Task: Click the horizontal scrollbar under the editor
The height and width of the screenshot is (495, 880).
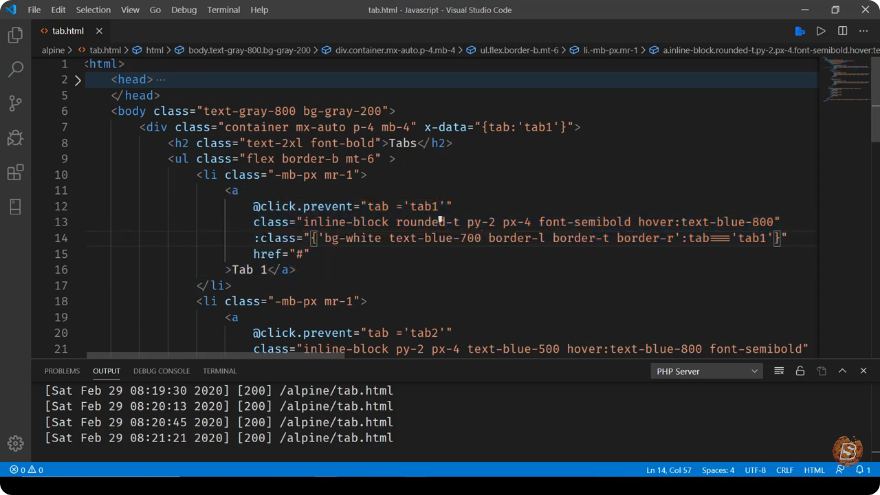Action: tap(216, 355)
